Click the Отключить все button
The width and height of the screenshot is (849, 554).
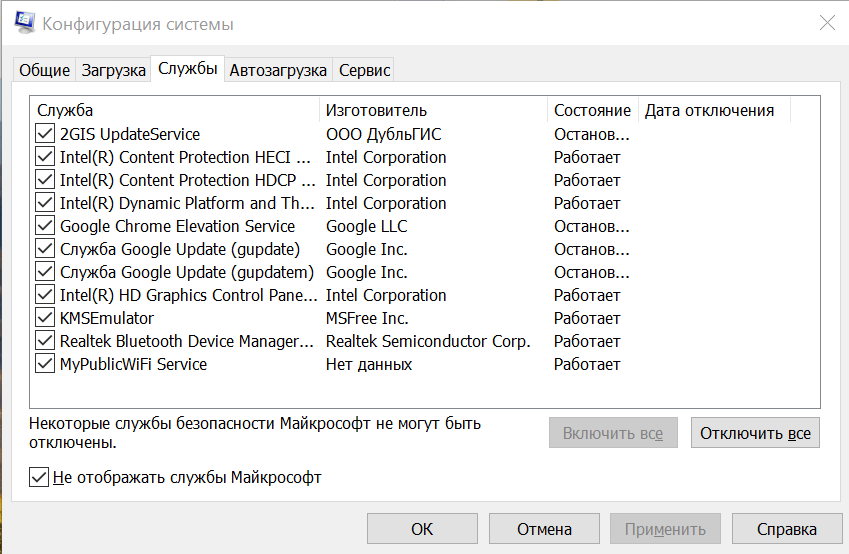755,433
